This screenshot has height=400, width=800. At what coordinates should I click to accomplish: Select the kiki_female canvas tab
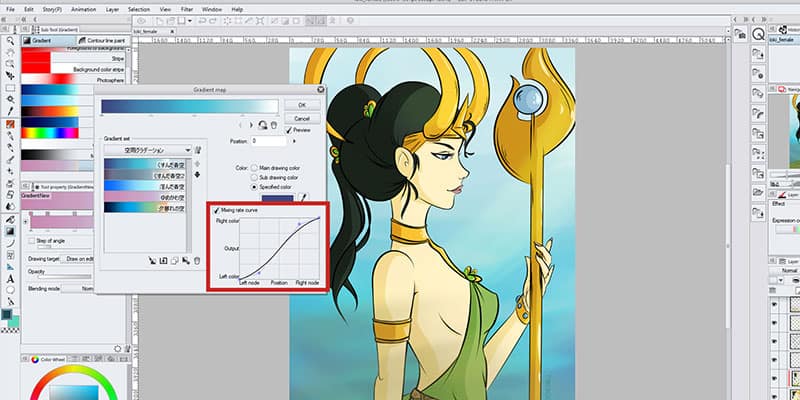pyautogui.click(x=154, y=31)
